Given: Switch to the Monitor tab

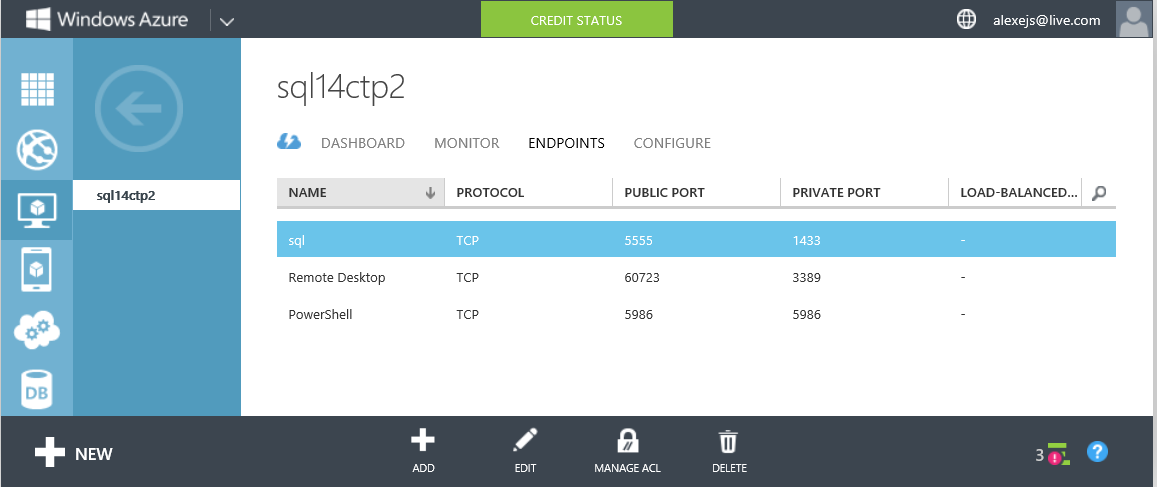Looking at the screenshot, I should tap(466, 143).
